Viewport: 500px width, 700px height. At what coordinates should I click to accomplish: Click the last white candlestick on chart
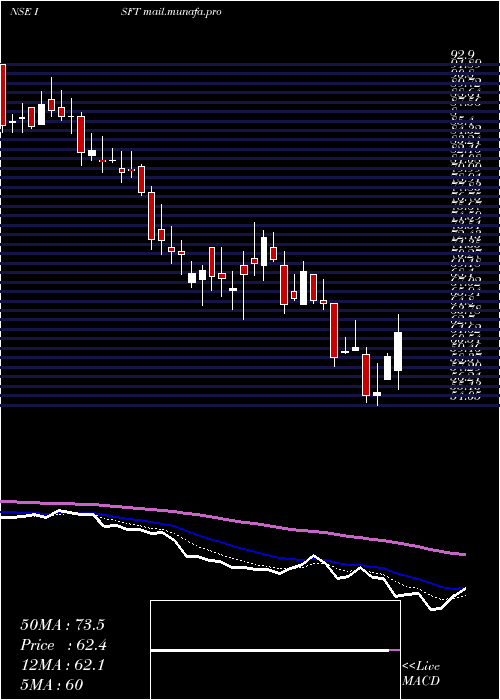[x=398, y=351]
